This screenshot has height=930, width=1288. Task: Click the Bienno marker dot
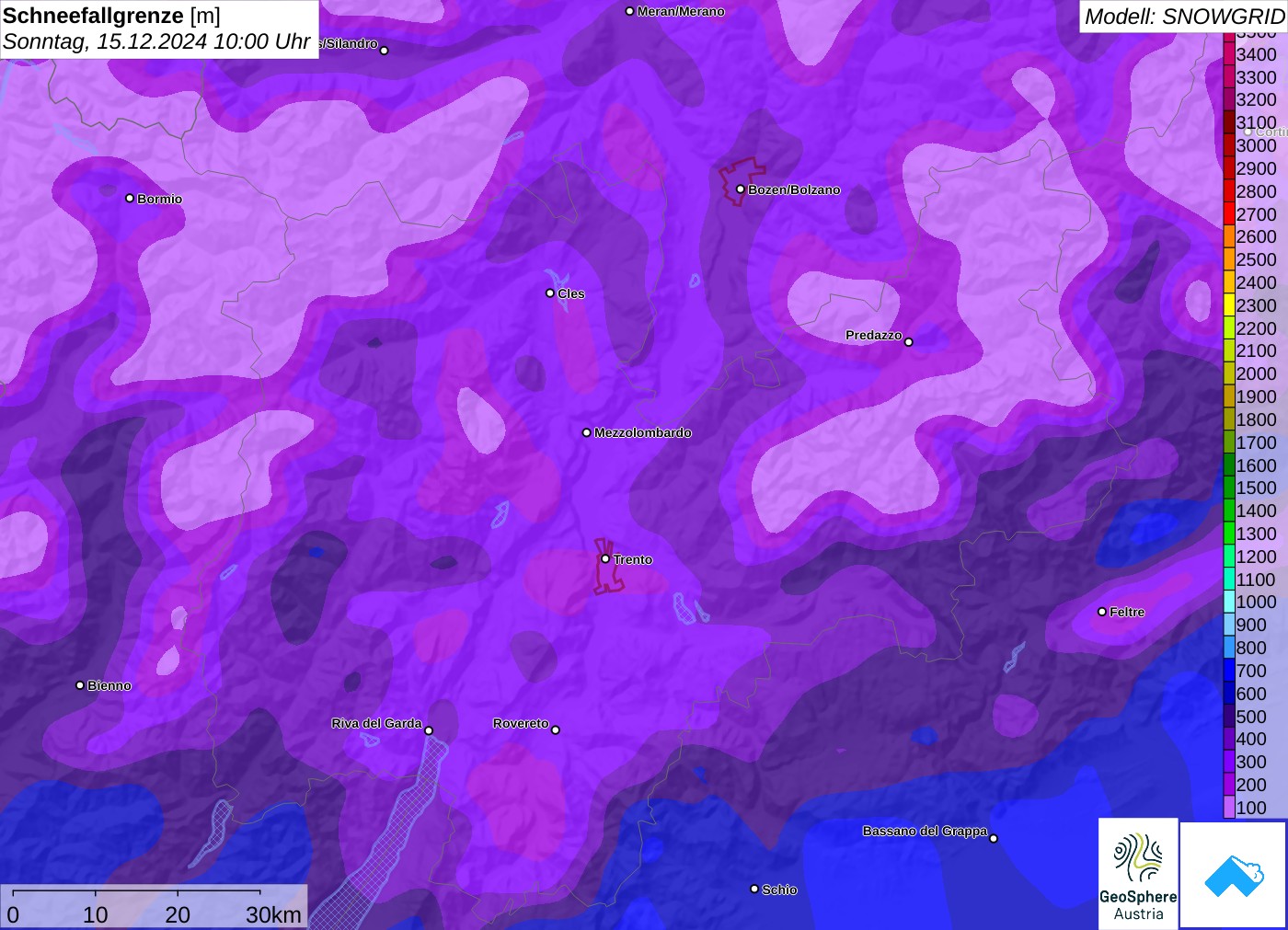click(x=80, y=685)
